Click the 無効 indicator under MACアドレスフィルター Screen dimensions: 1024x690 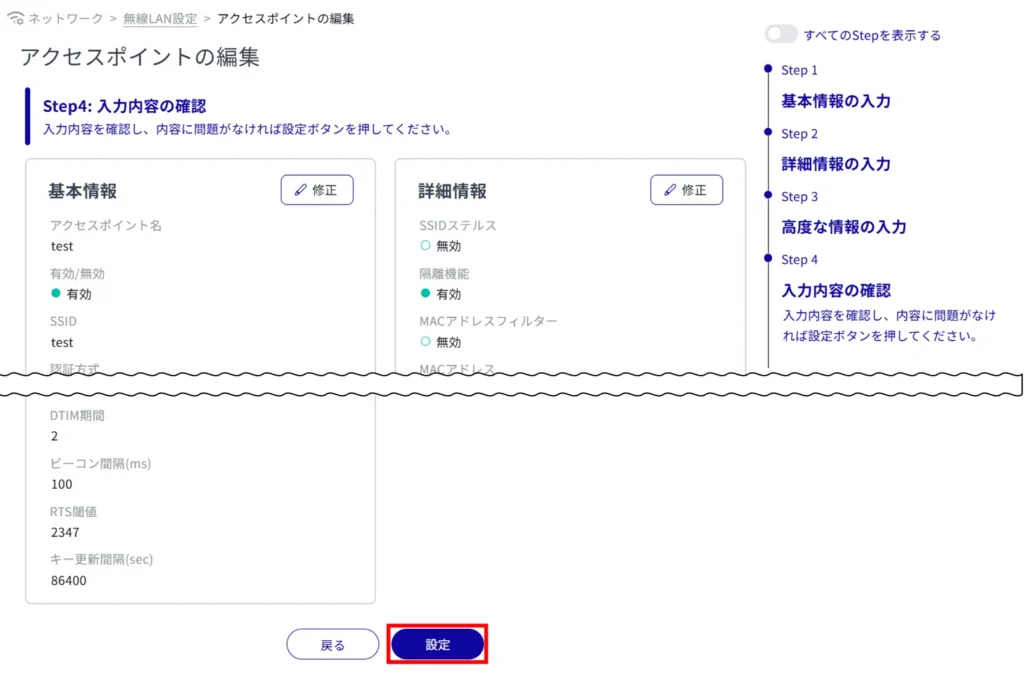[425, 342]
